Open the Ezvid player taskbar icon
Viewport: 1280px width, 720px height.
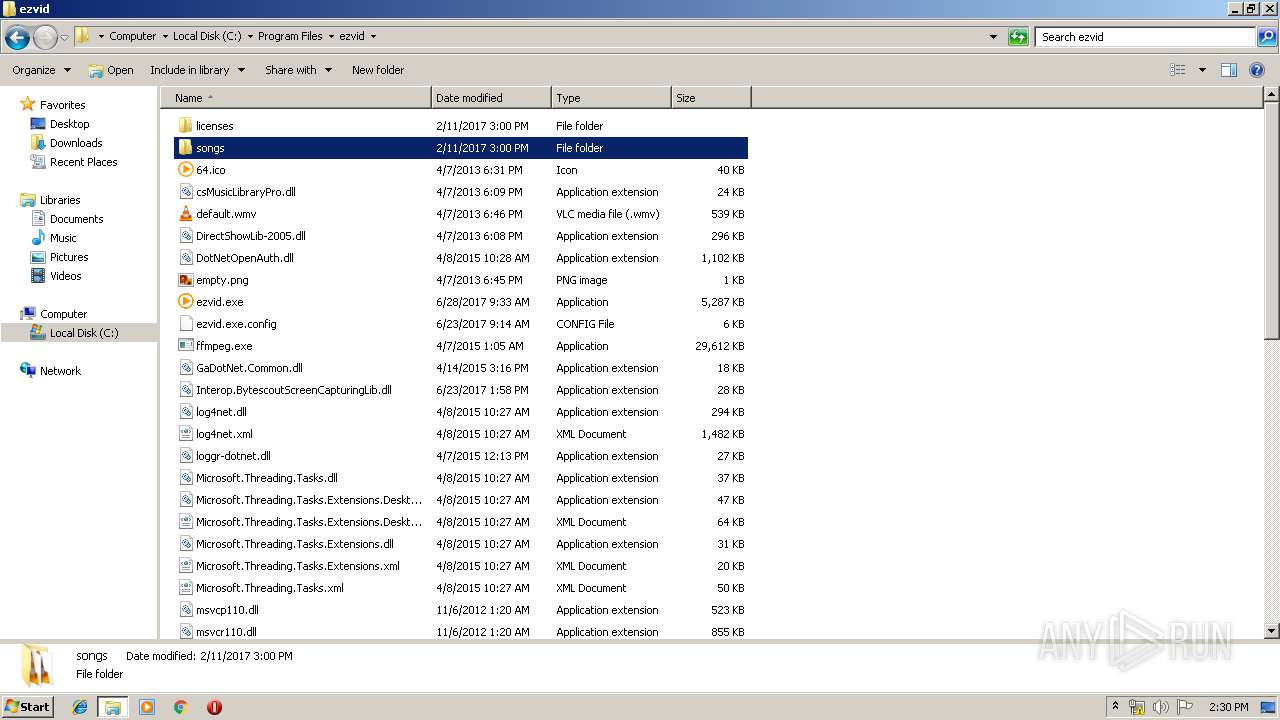(147, 707)
